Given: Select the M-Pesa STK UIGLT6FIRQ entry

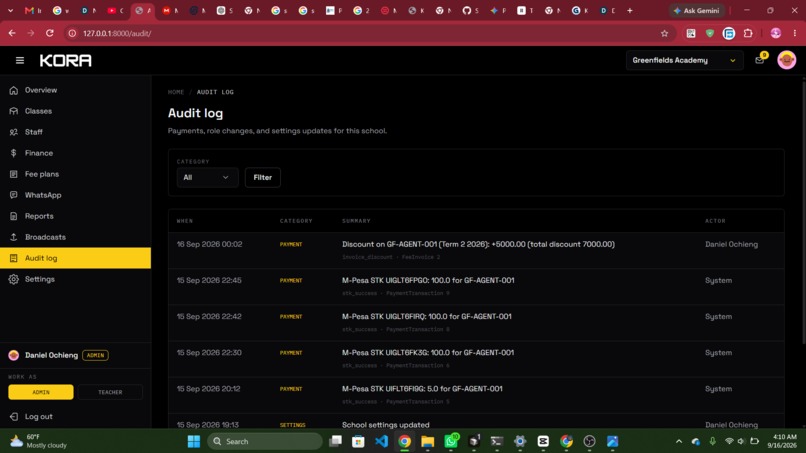Looking at the screenshot, I should [427, 316].
